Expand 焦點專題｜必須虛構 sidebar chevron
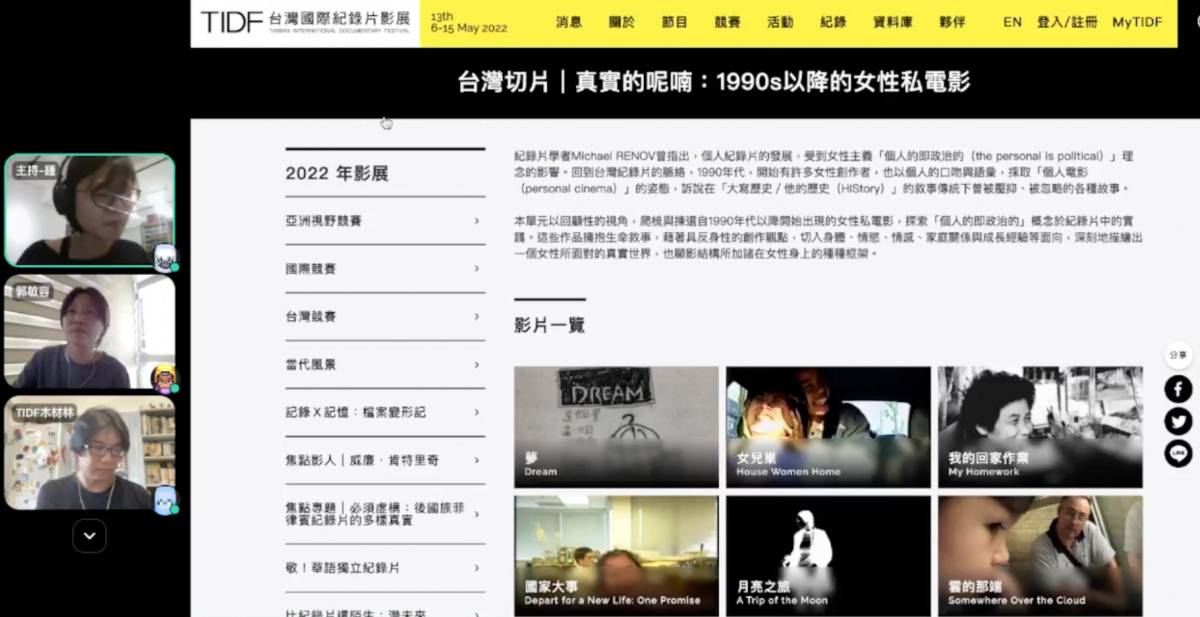This screenshot has height=617, width=1200. (476, 514)
